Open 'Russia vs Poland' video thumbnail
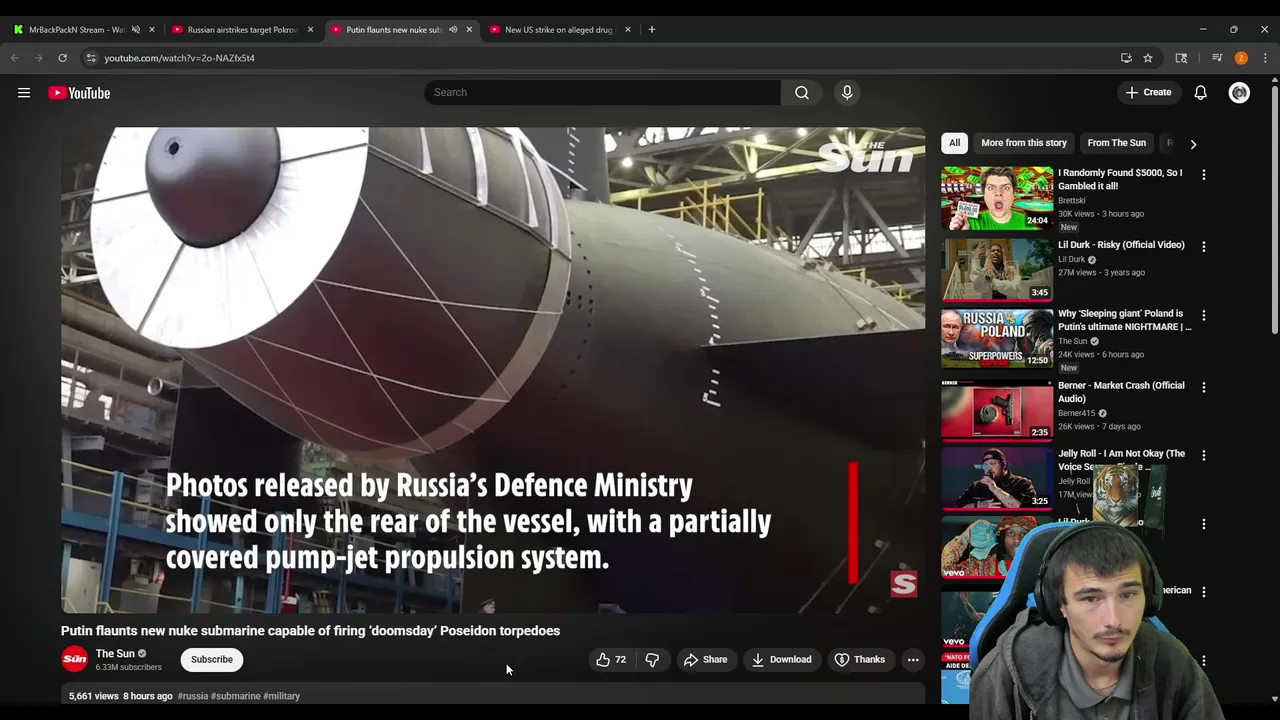This screenshot has height=720, width=1280. coord(997,339)
